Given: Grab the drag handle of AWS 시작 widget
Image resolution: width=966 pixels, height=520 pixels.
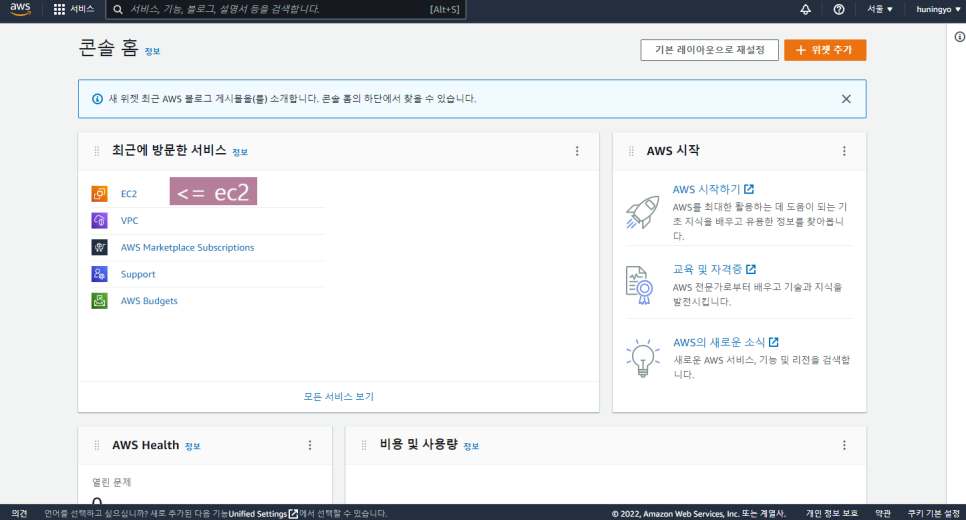Looking at the screenshot, I should pos(631,151).
